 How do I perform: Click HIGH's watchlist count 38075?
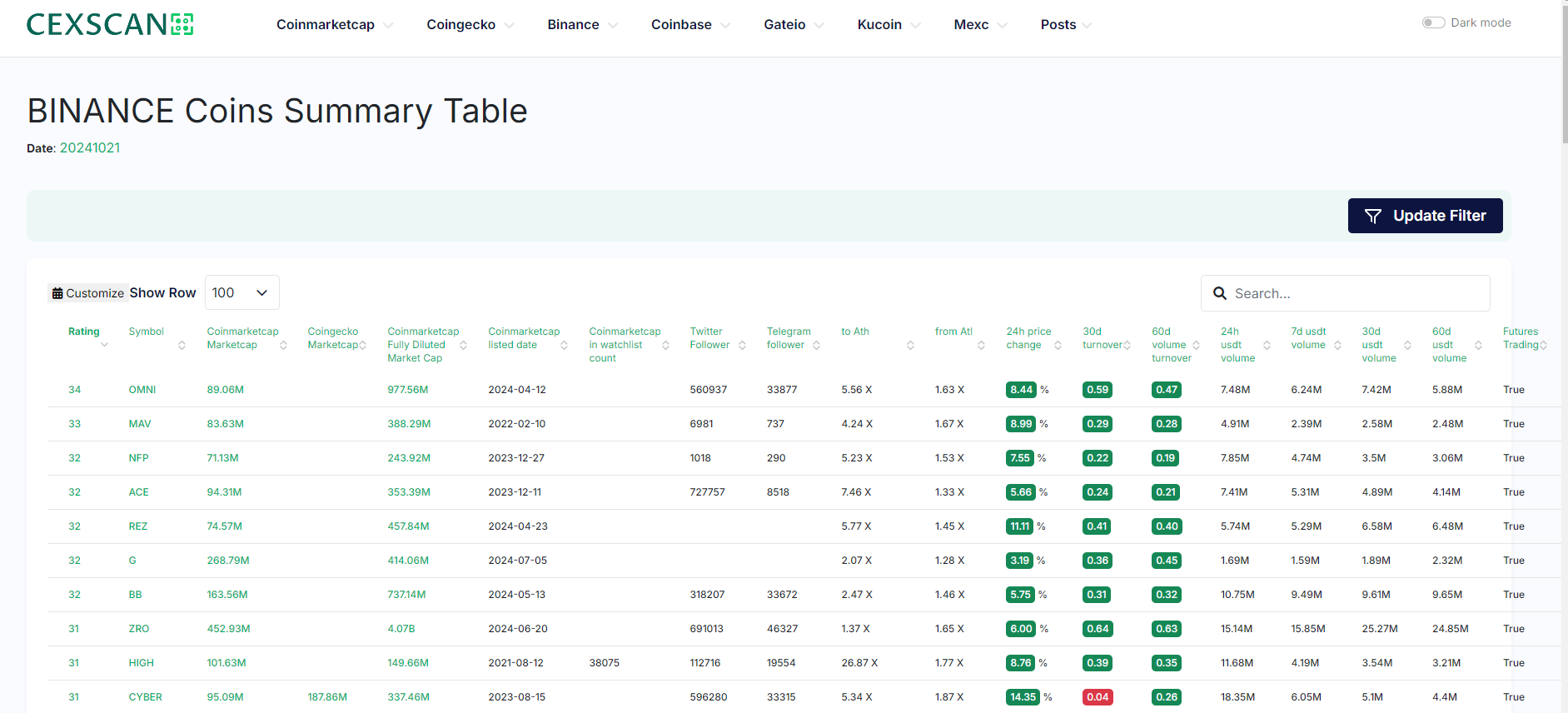[604, 663]
